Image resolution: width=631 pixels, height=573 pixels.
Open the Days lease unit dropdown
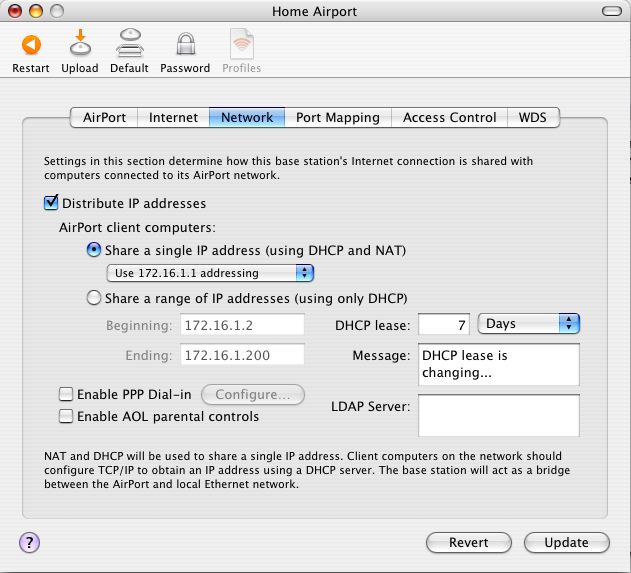click(x=528, y=324)
